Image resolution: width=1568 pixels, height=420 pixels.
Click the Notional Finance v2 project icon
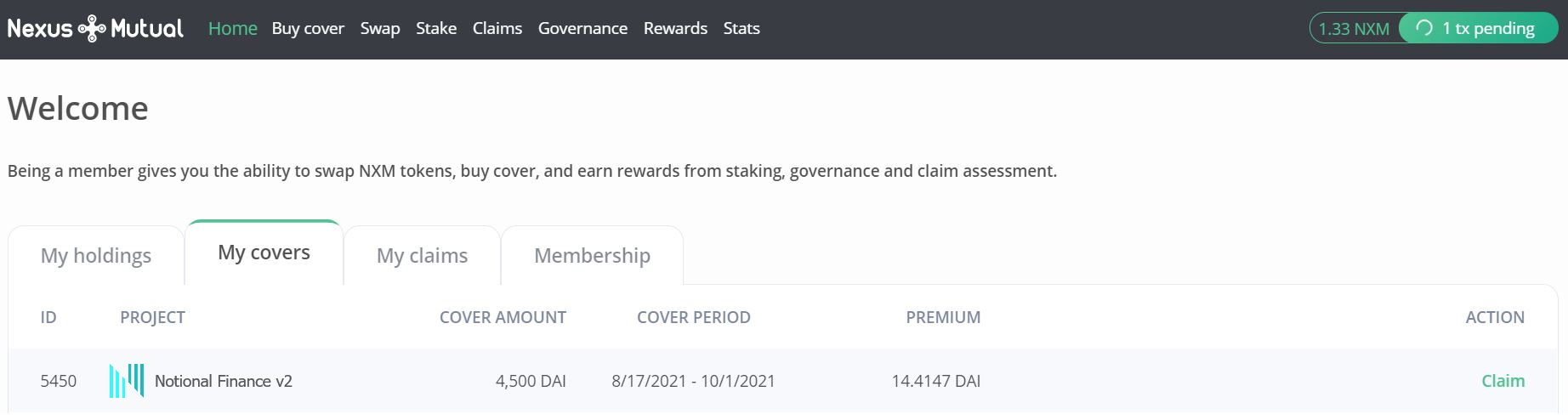pos(127,381)
